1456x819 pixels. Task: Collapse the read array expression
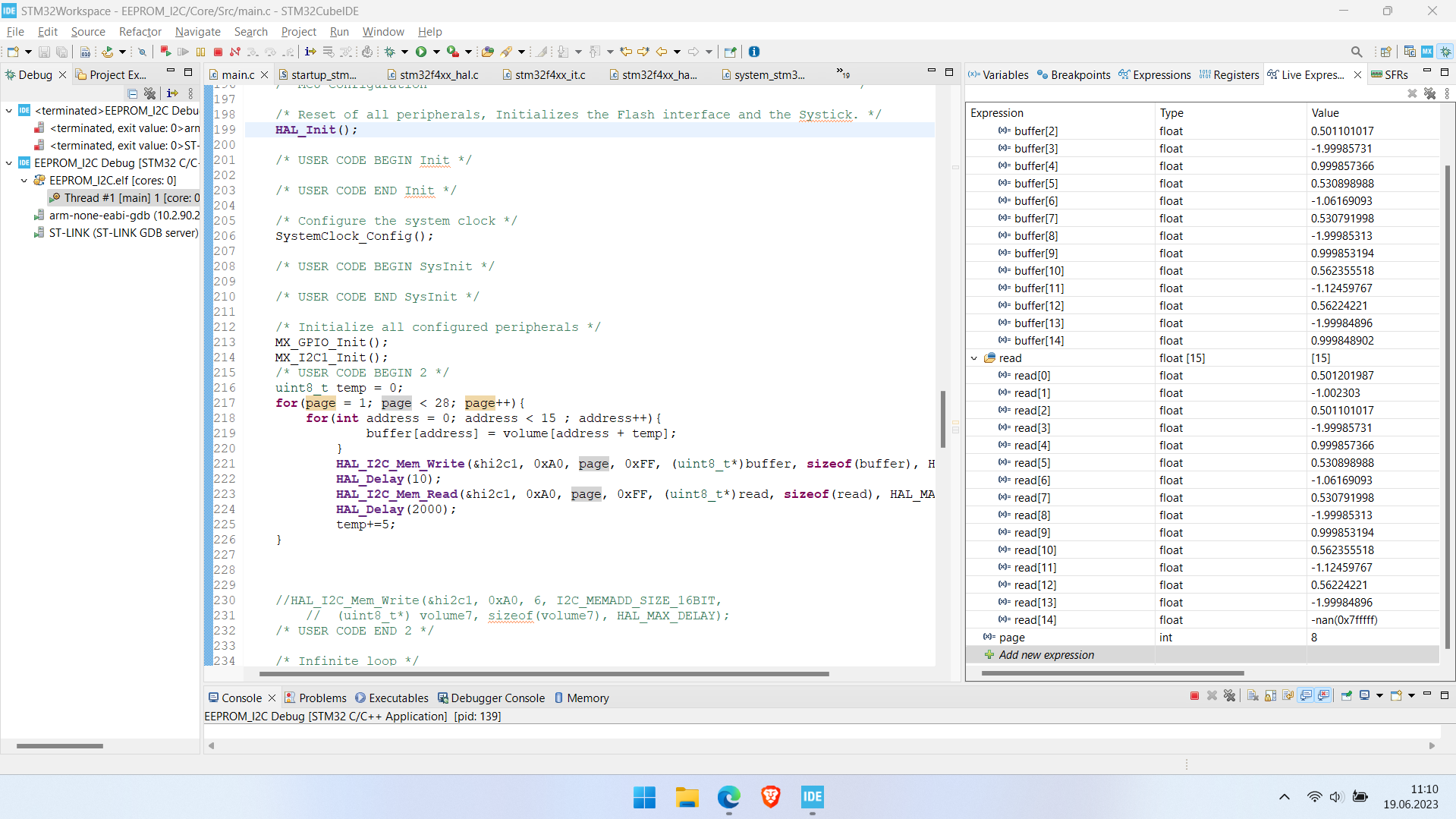974,358
